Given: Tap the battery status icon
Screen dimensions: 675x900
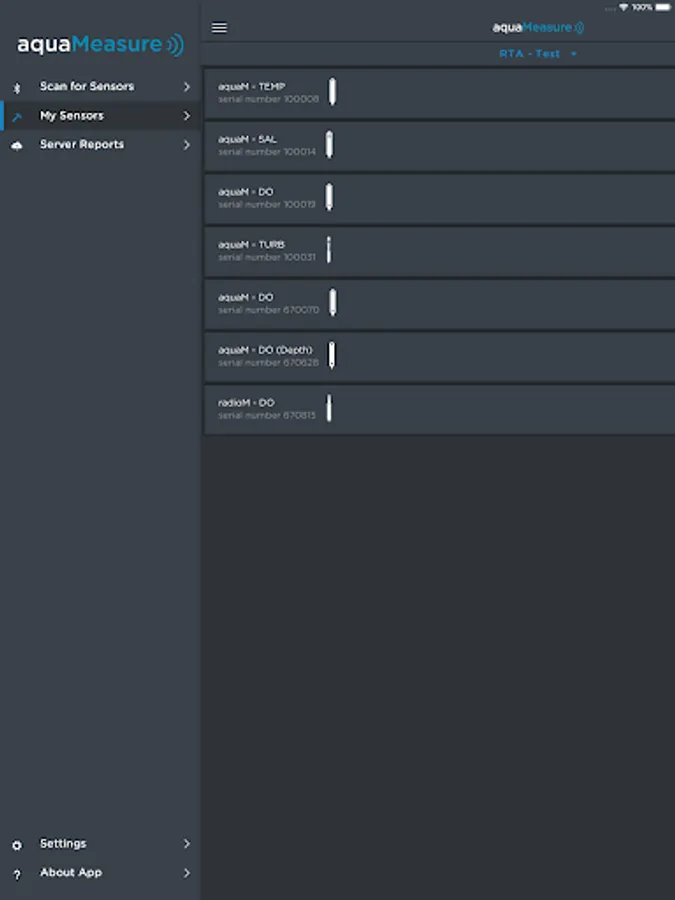Looking at the screenshot, I should [x=662, y=7].
